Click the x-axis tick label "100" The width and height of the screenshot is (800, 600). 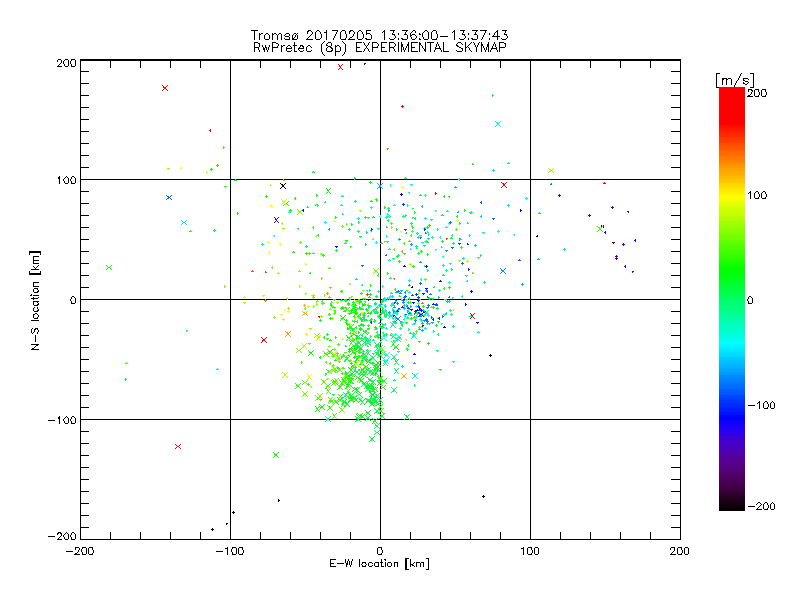pyautogui.click(x=530, y=551)
